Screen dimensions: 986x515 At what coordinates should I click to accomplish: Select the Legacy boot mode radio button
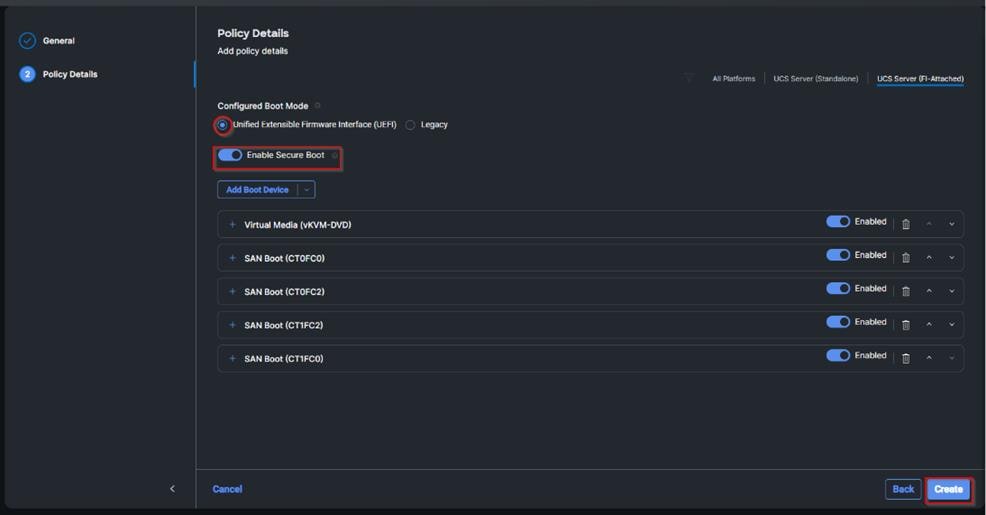click(x=410, y=125)
